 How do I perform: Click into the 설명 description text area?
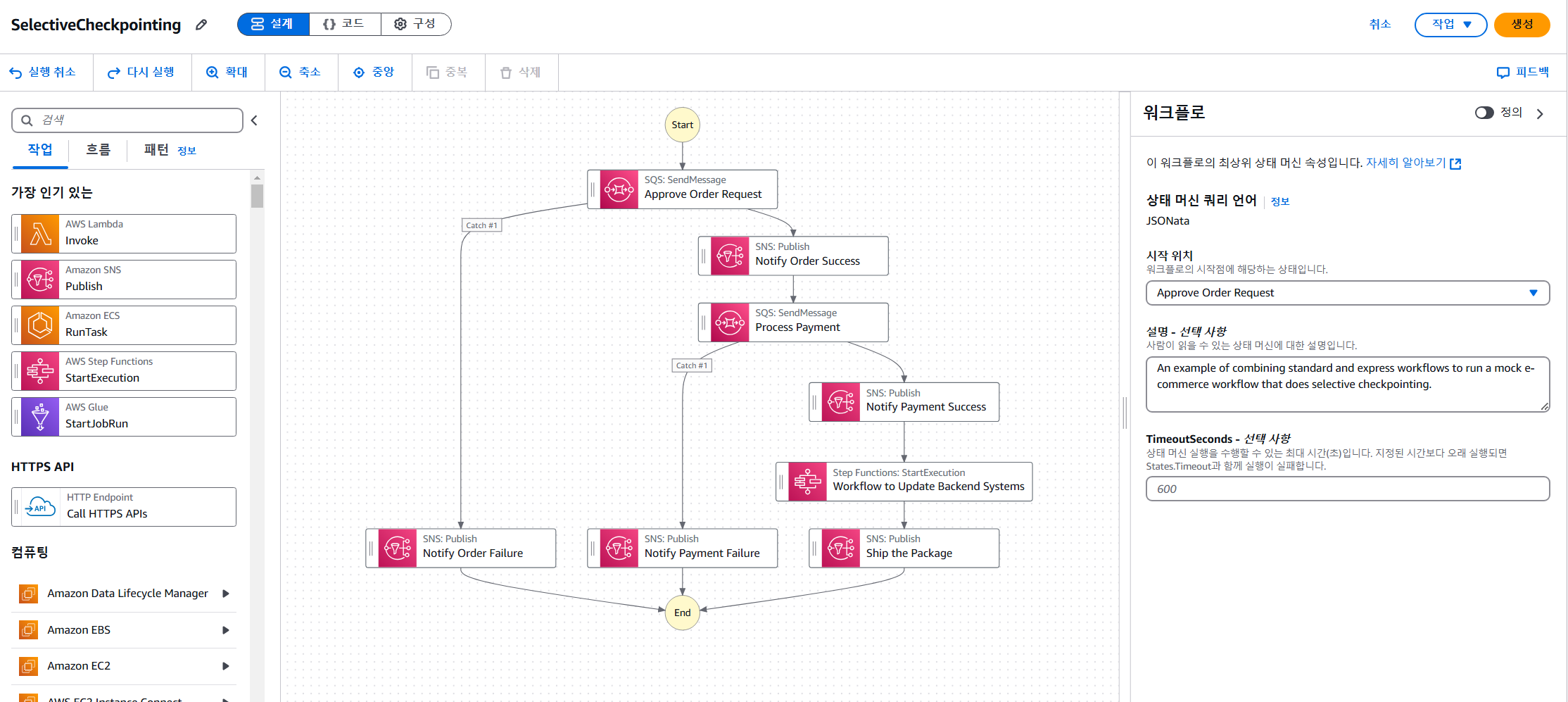[1347, 384]
